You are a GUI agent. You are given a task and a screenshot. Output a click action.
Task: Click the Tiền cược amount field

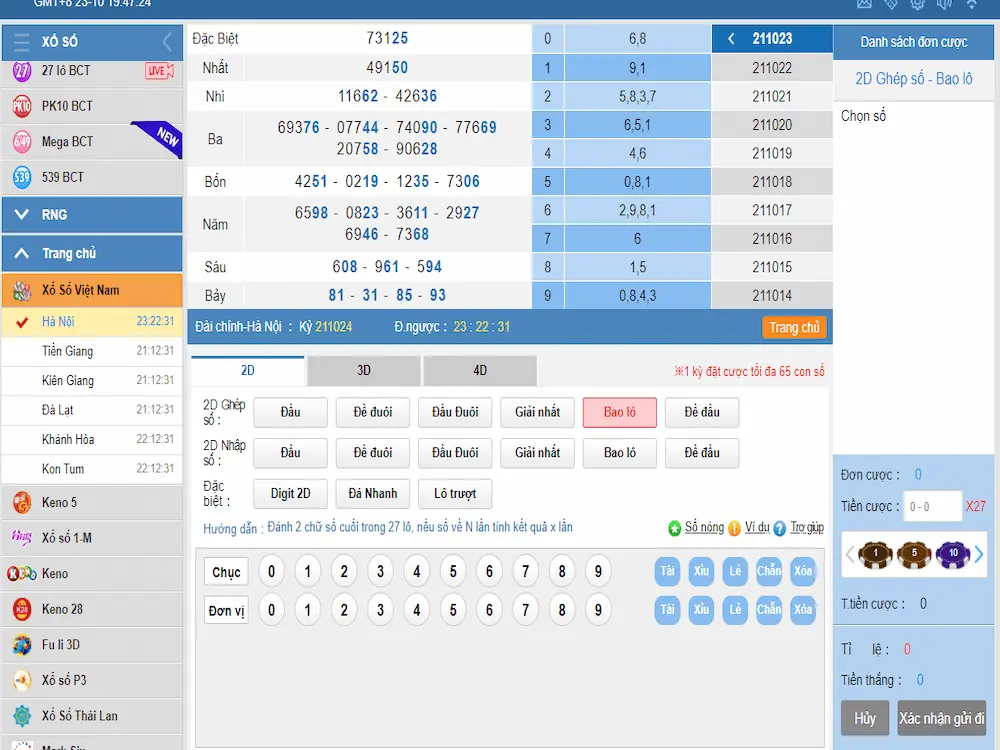pyautogui.click(x=933, y=506)
